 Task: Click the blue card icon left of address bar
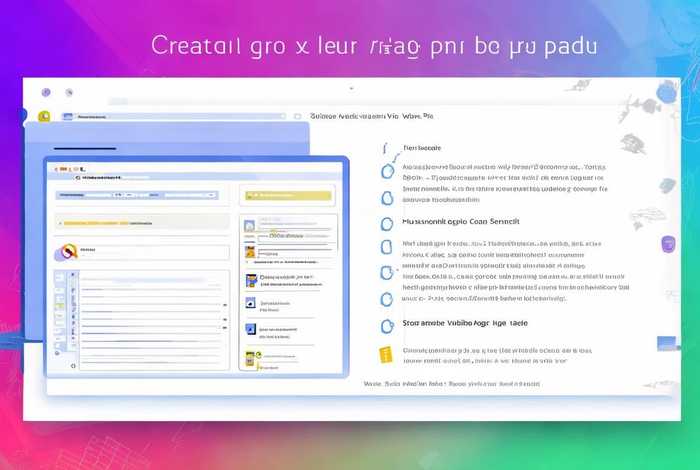[x=67, y=117]
